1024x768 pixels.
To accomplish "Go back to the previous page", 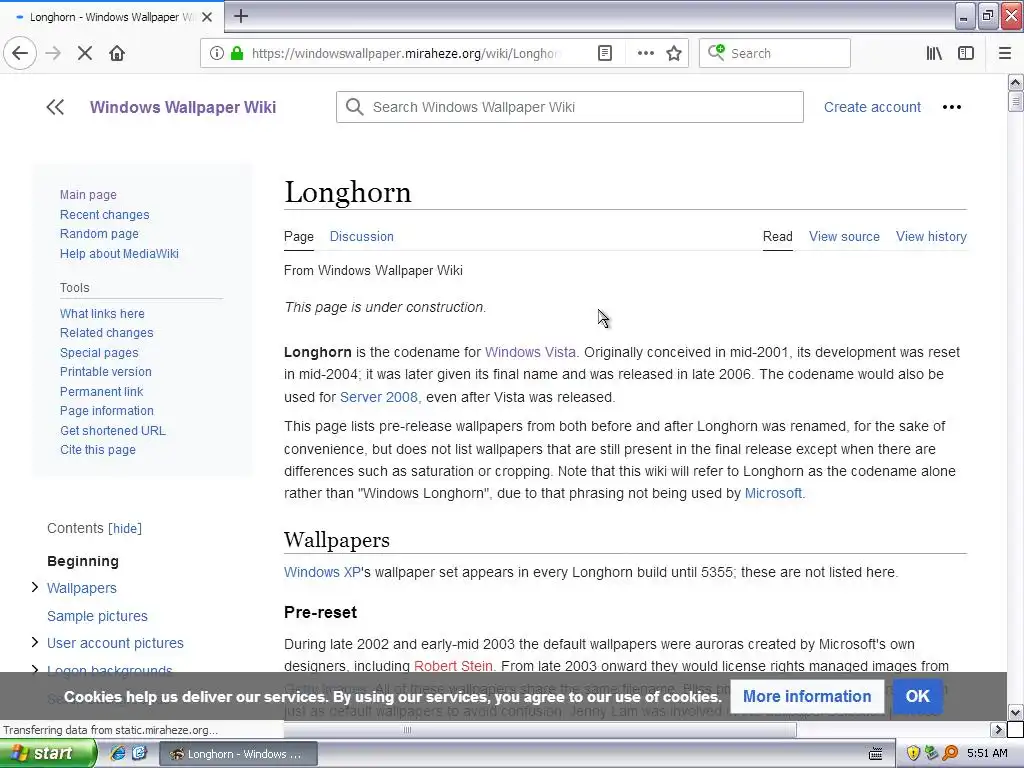I will [20, 53].
